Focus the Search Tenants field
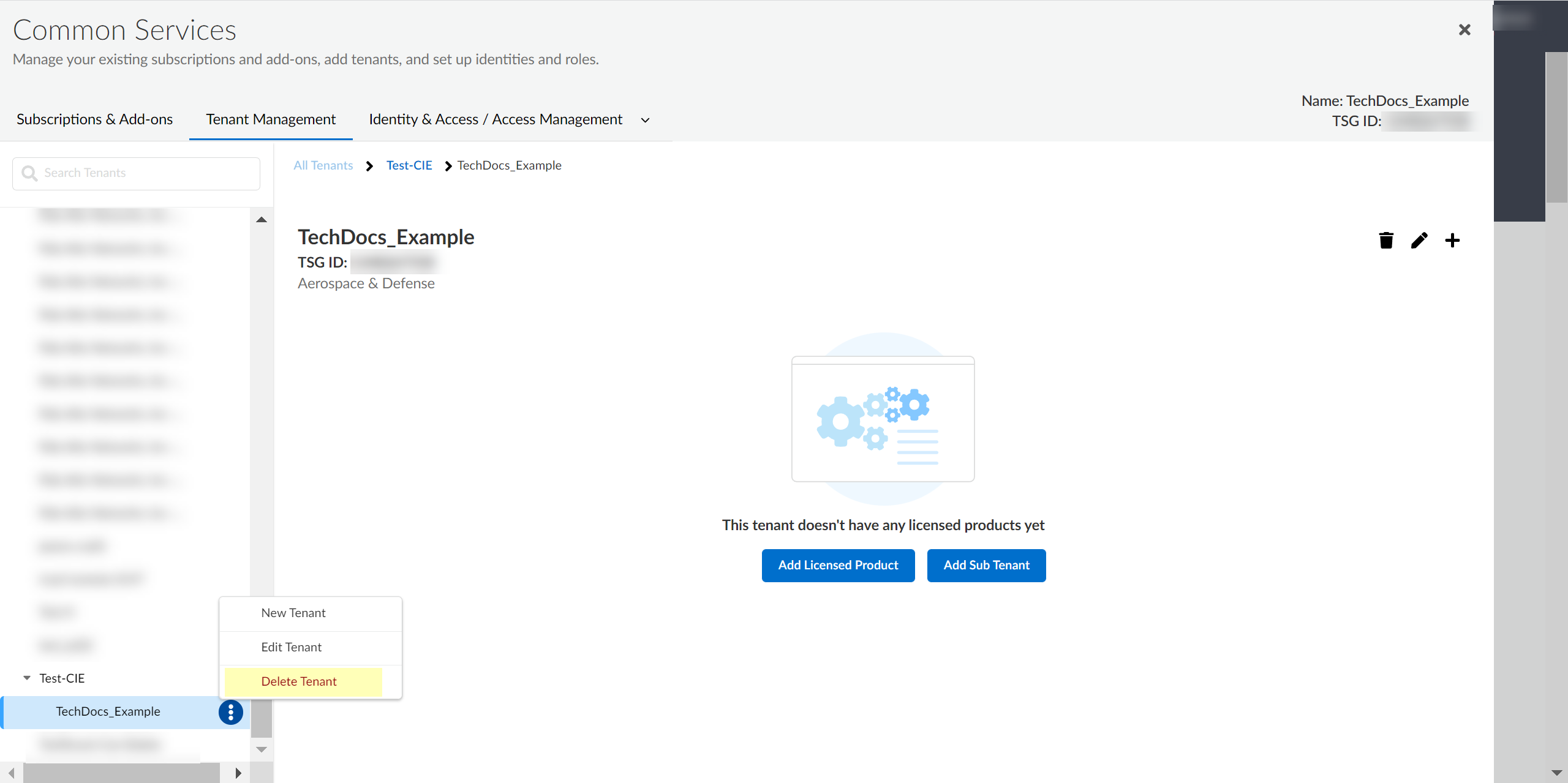 pyautogui.click(x=147, y=173)
